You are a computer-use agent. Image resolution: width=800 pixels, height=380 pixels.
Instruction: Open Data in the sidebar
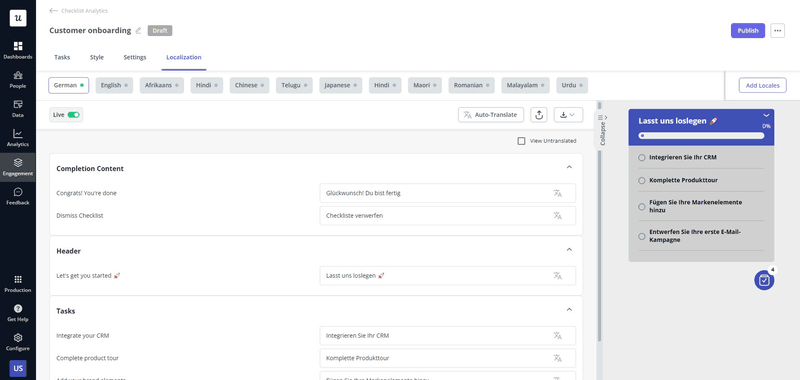[18, 109]
